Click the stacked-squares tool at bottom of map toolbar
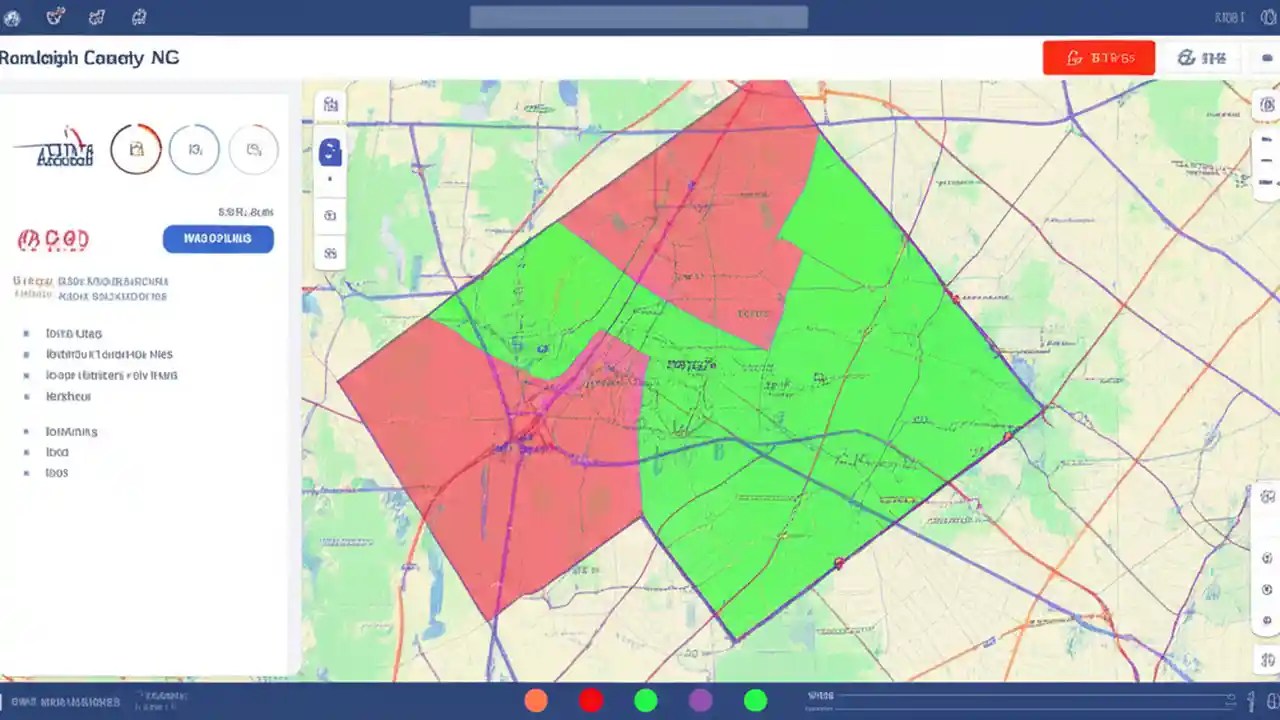 pyautogui.click(x=331, y=252)
